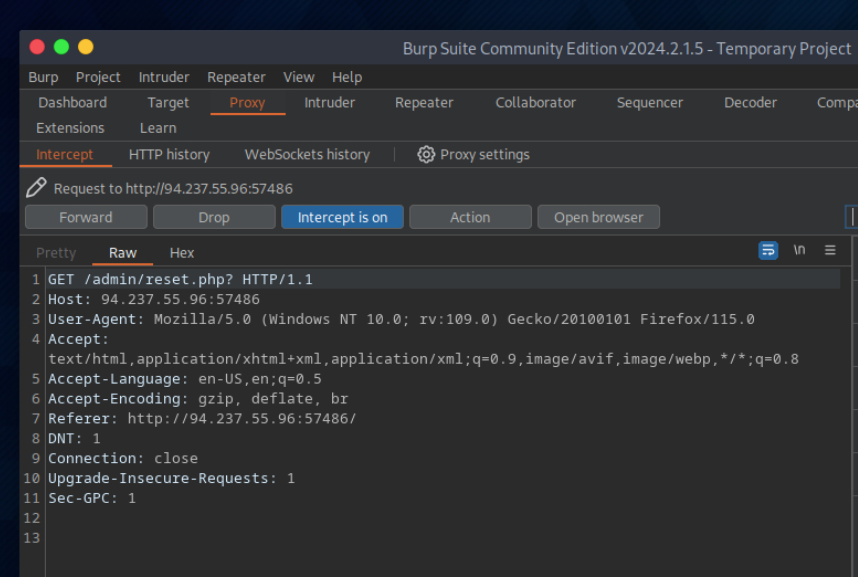Viewport: 858px width, 577px height.
Task: Open the Decoder tab
Action: coord(750,102)
